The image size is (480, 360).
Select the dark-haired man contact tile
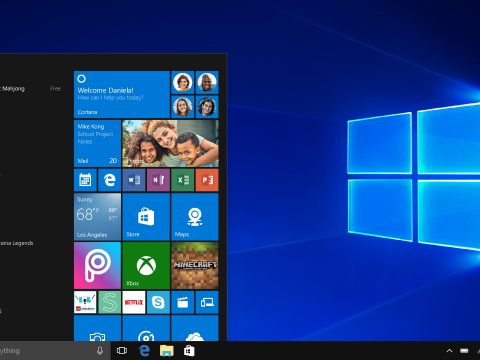[207, 107]
